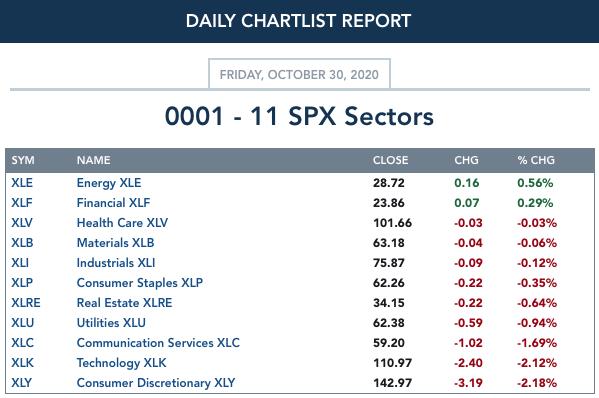Open Financial XLF name link
Image resolution: width=599 pixels, height=398 pixels.
pyautogui.click(x=113, y=202)
